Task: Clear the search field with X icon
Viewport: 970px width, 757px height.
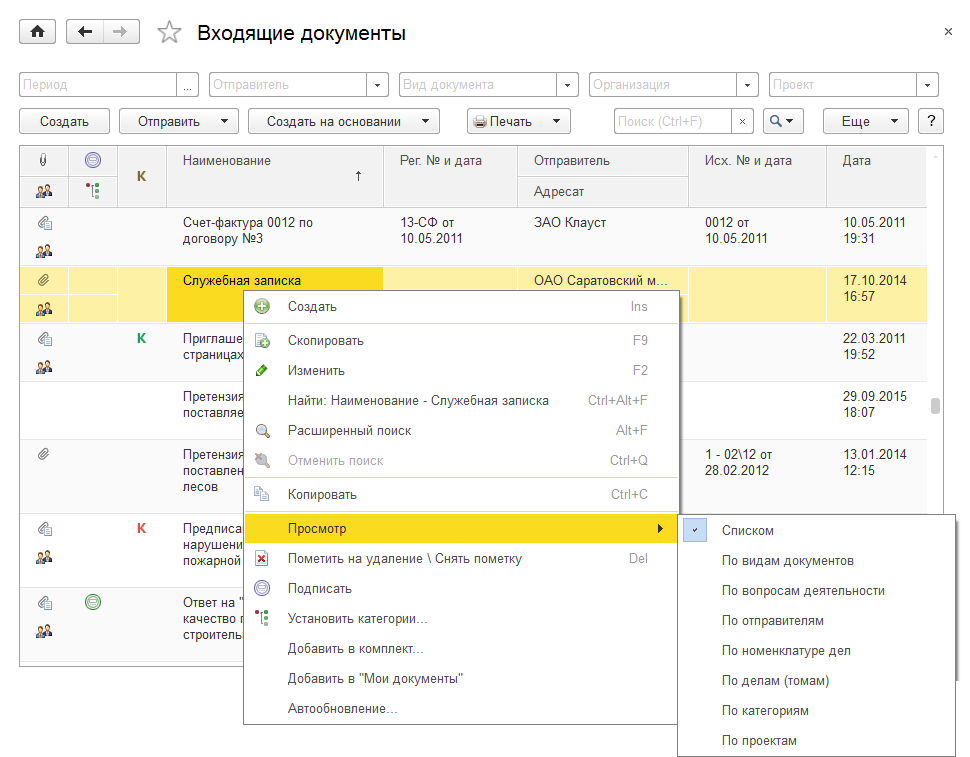Action: 742,121
